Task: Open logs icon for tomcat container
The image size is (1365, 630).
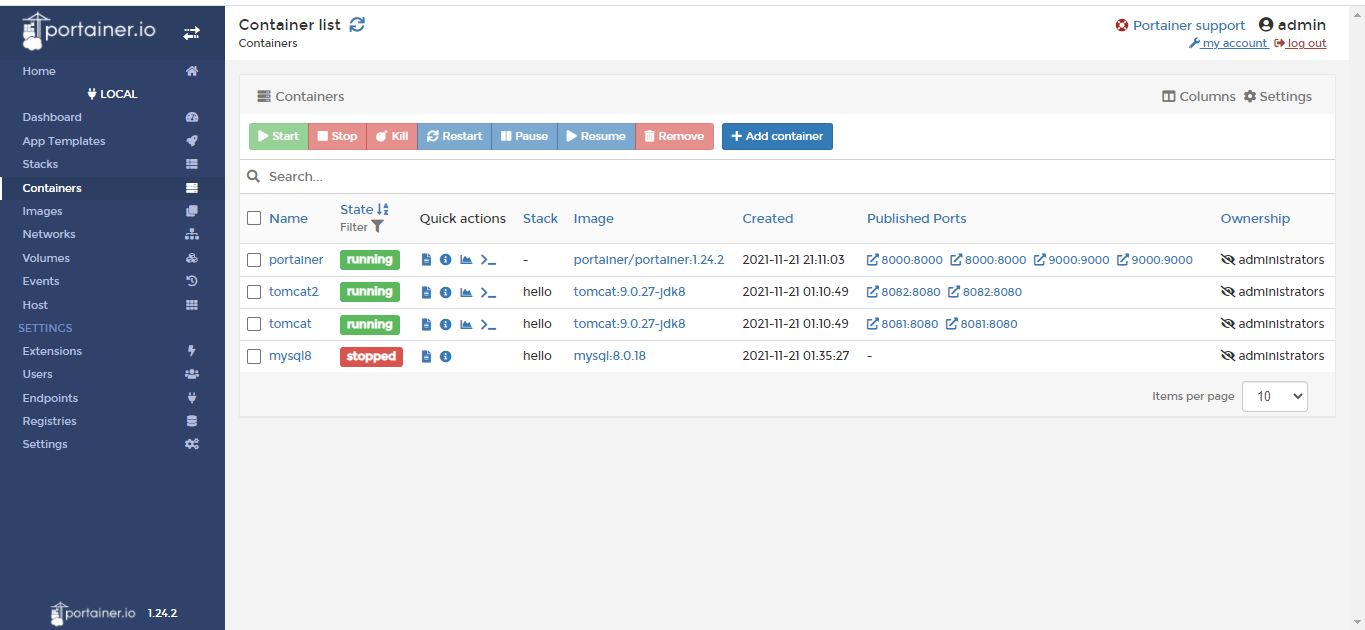Action: (x=426, y=324)
